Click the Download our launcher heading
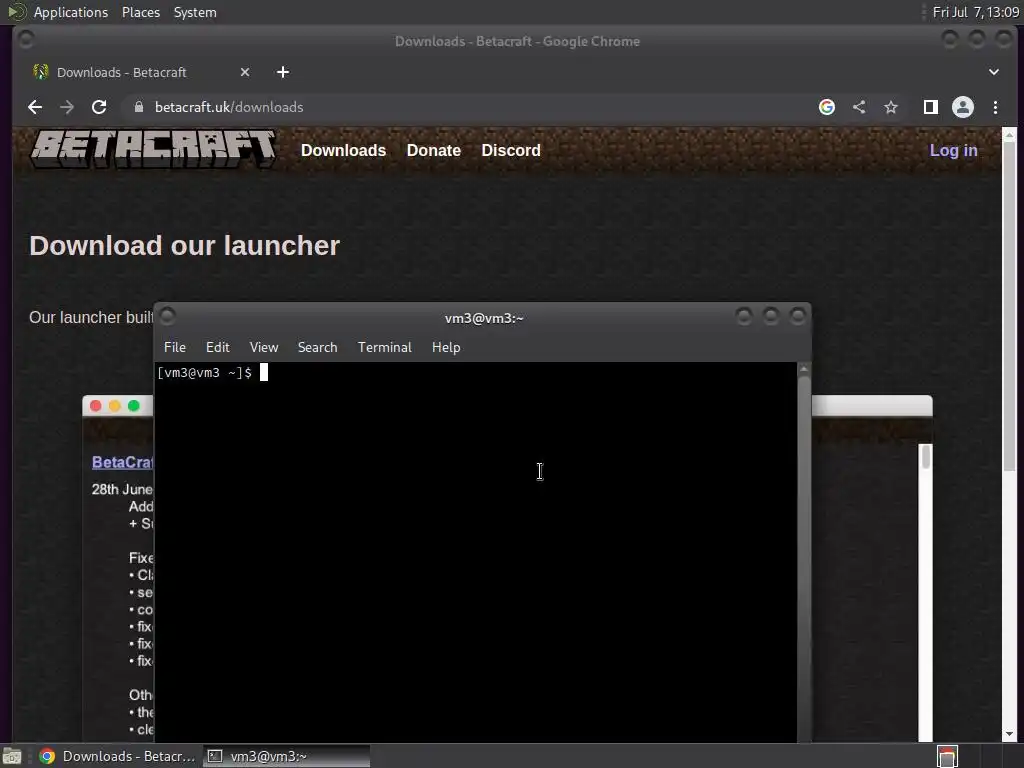The image size is (1024, 768). pos(184,246)
